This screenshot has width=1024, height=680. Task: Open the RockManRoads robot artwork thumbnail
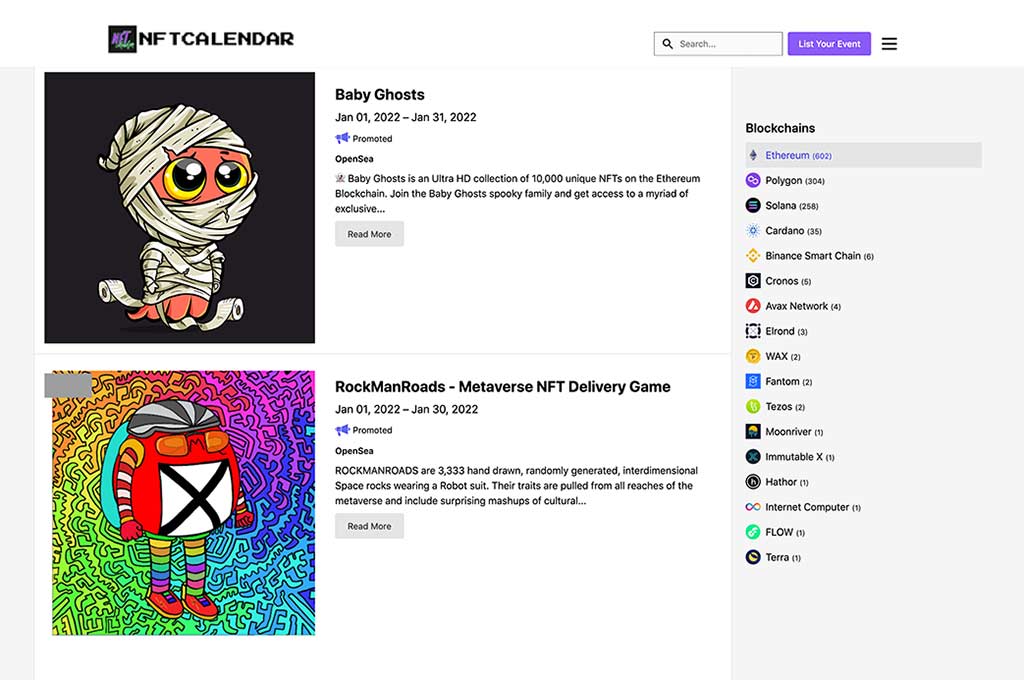pyautogui.click(x=183, y=503)
